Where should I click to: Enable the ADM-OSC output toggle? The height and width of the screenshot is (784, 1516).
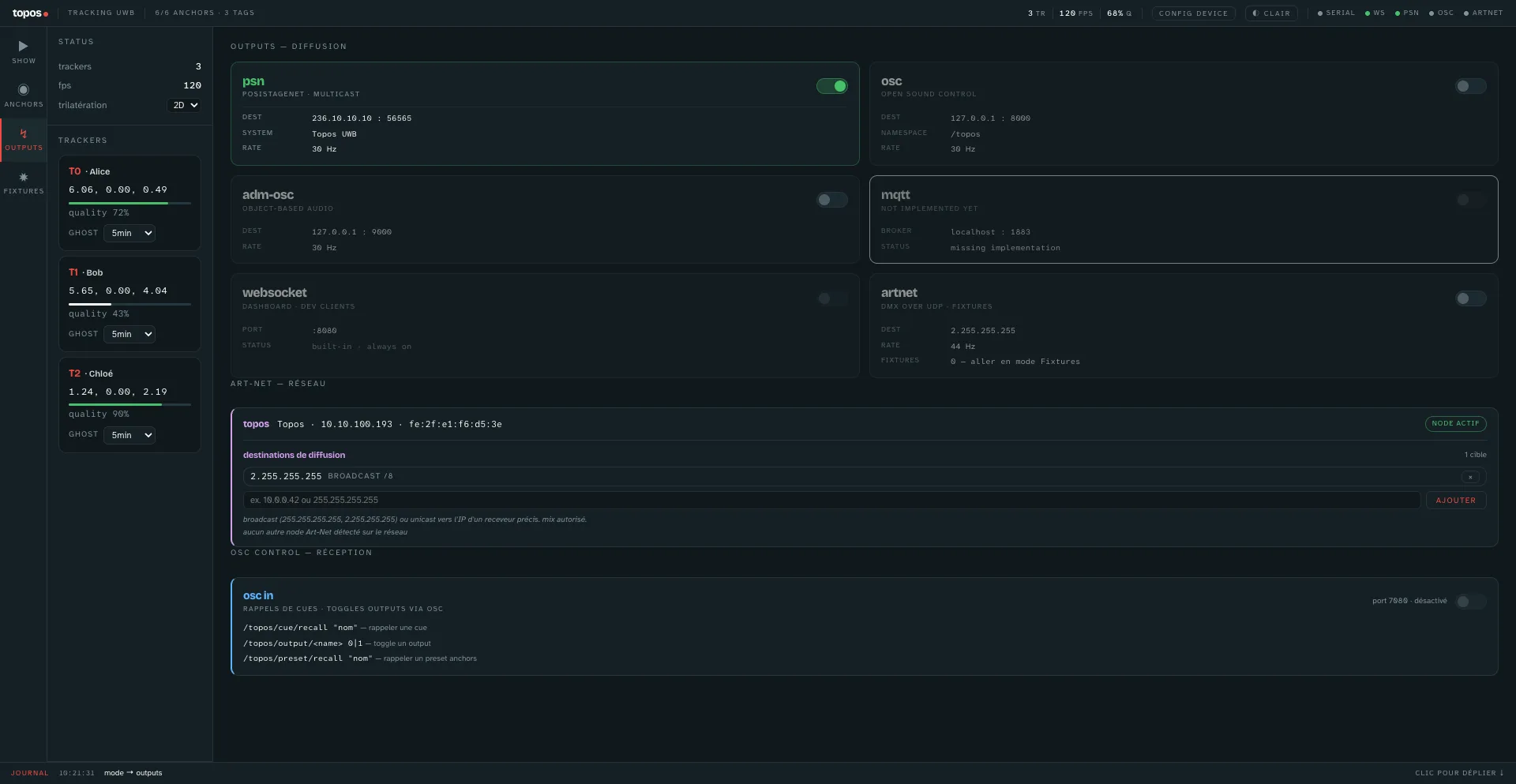[x=832, y=200]
